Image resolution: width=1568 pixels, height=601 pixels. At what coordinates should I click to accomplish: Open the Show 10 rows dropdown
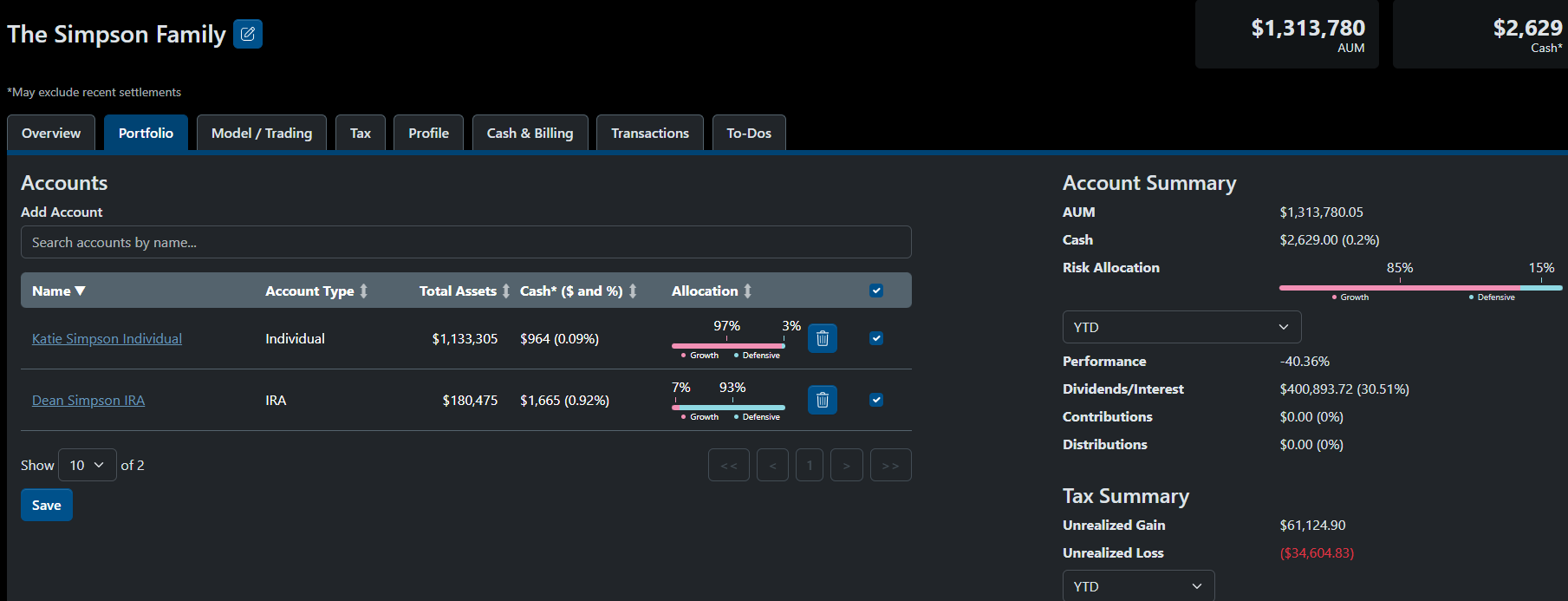[x=87, y=465]
